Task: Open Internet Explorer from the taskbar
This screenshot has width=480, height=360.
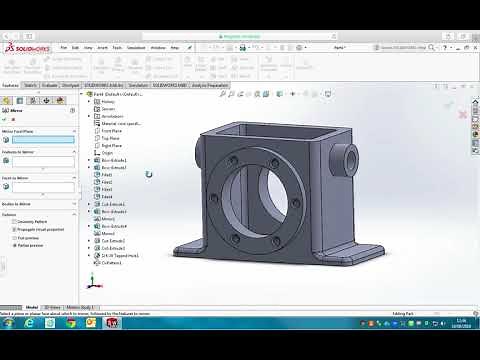Action: click(29, 323)
